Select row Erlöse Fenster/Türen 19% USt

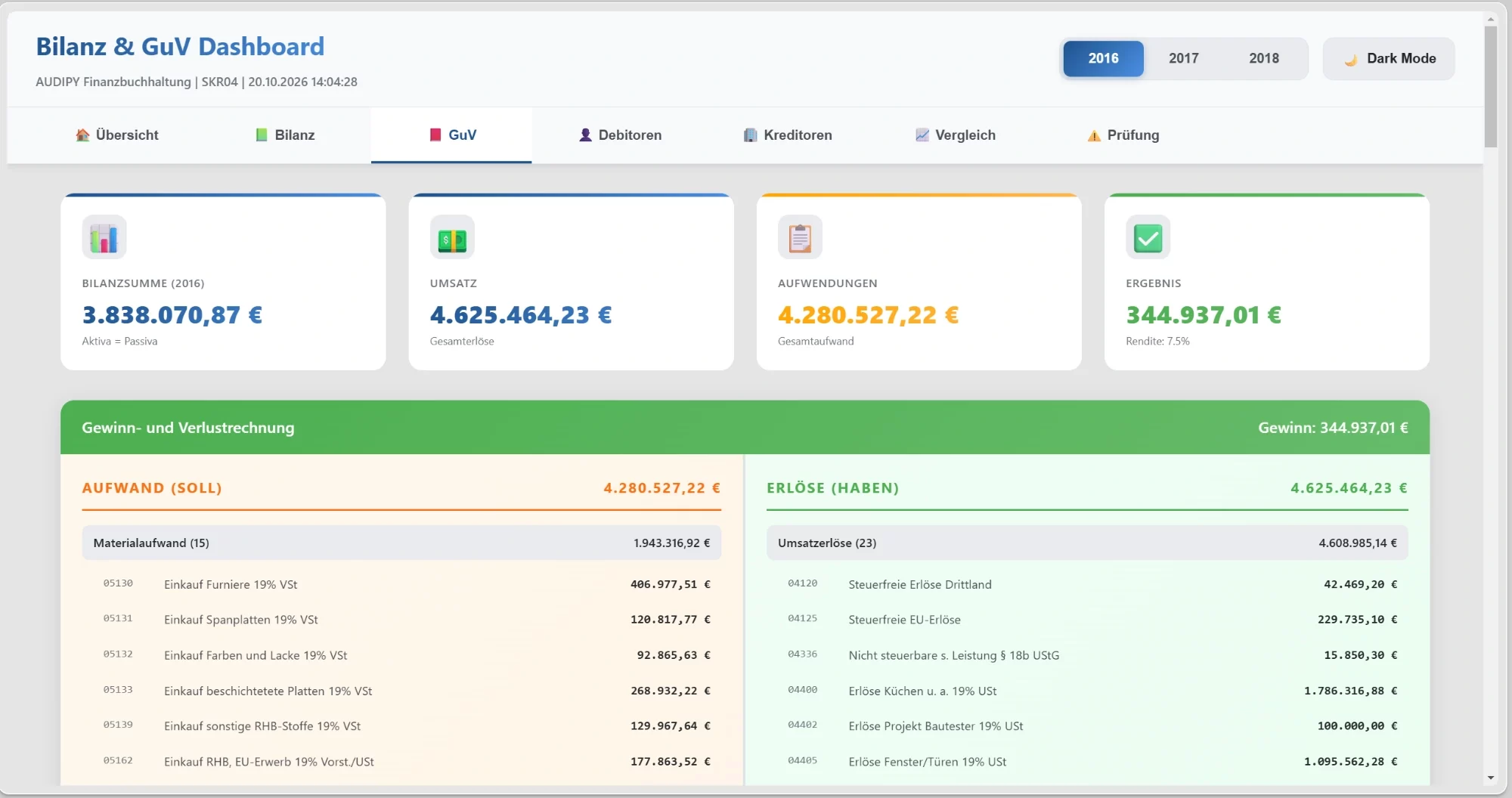click(x=1087, y=762)
